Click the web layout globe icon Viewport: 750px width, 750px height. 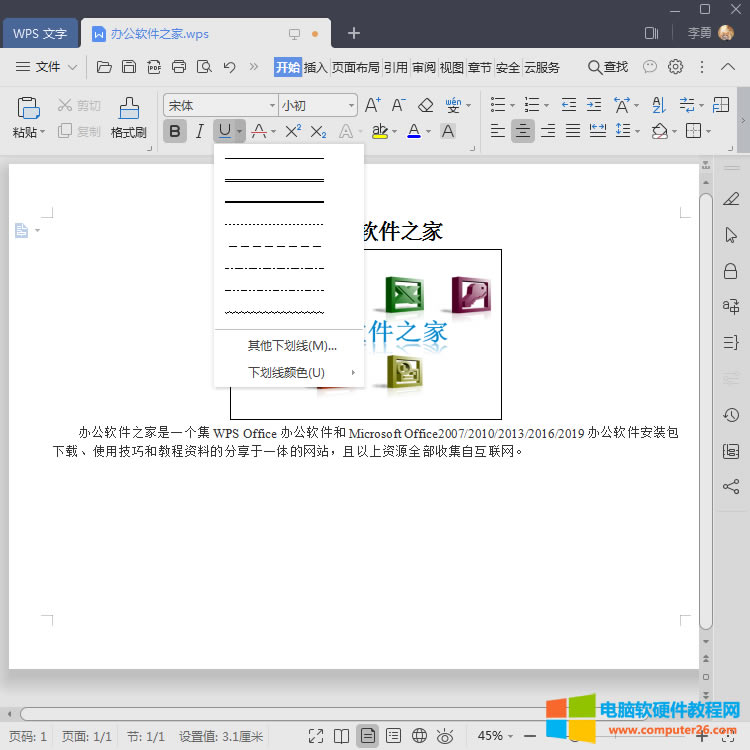[419, 736]
